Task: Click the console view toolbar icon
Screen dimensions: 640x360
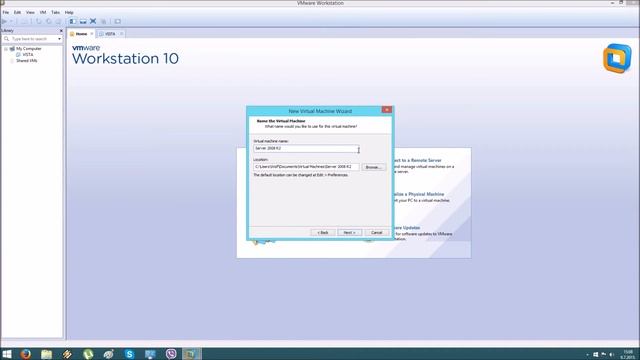Action: pyautogui.click(x=118, y=21)
